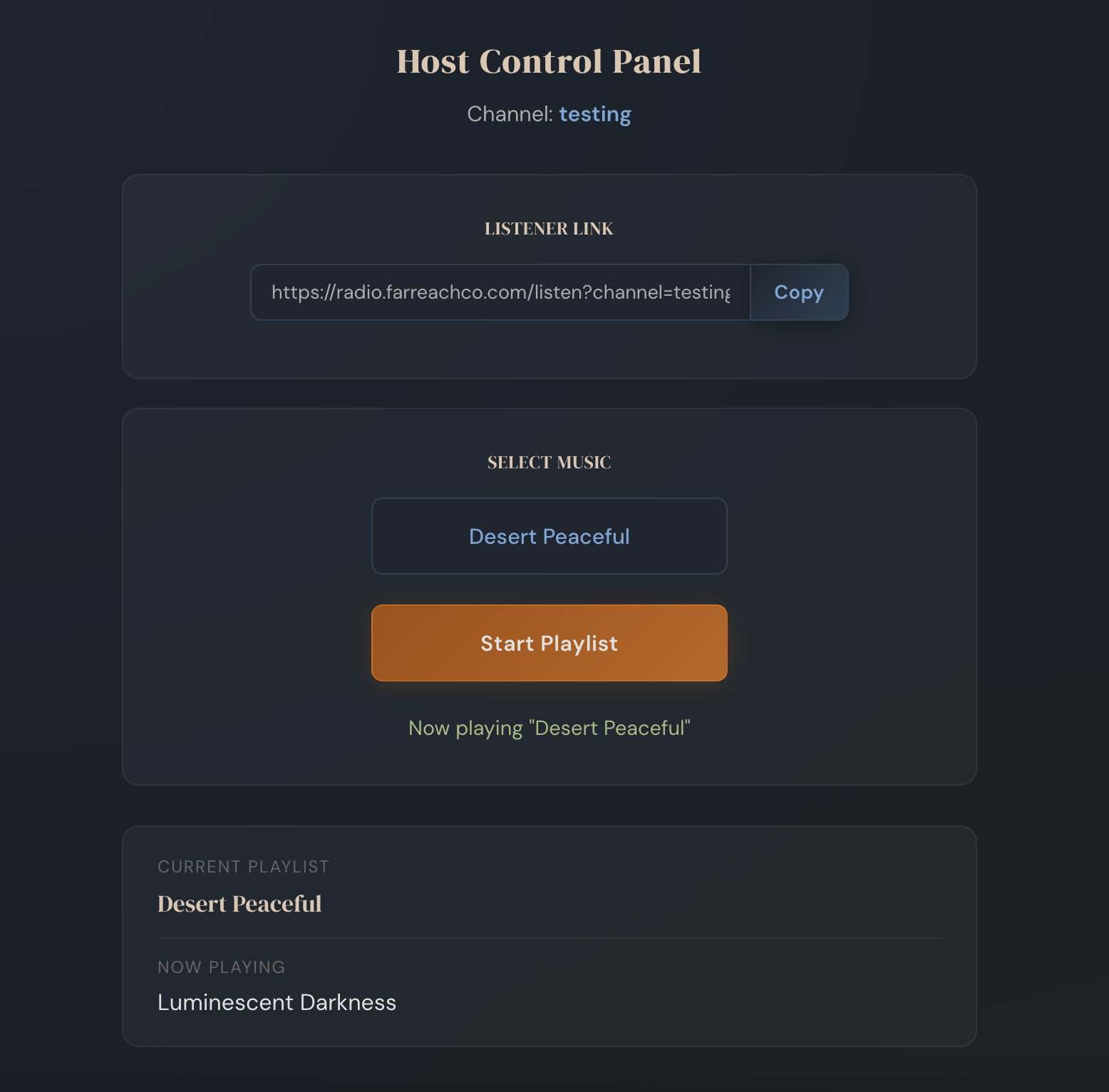
Task: Click the word 'Panel' in page title
Action: click(656, 61)
